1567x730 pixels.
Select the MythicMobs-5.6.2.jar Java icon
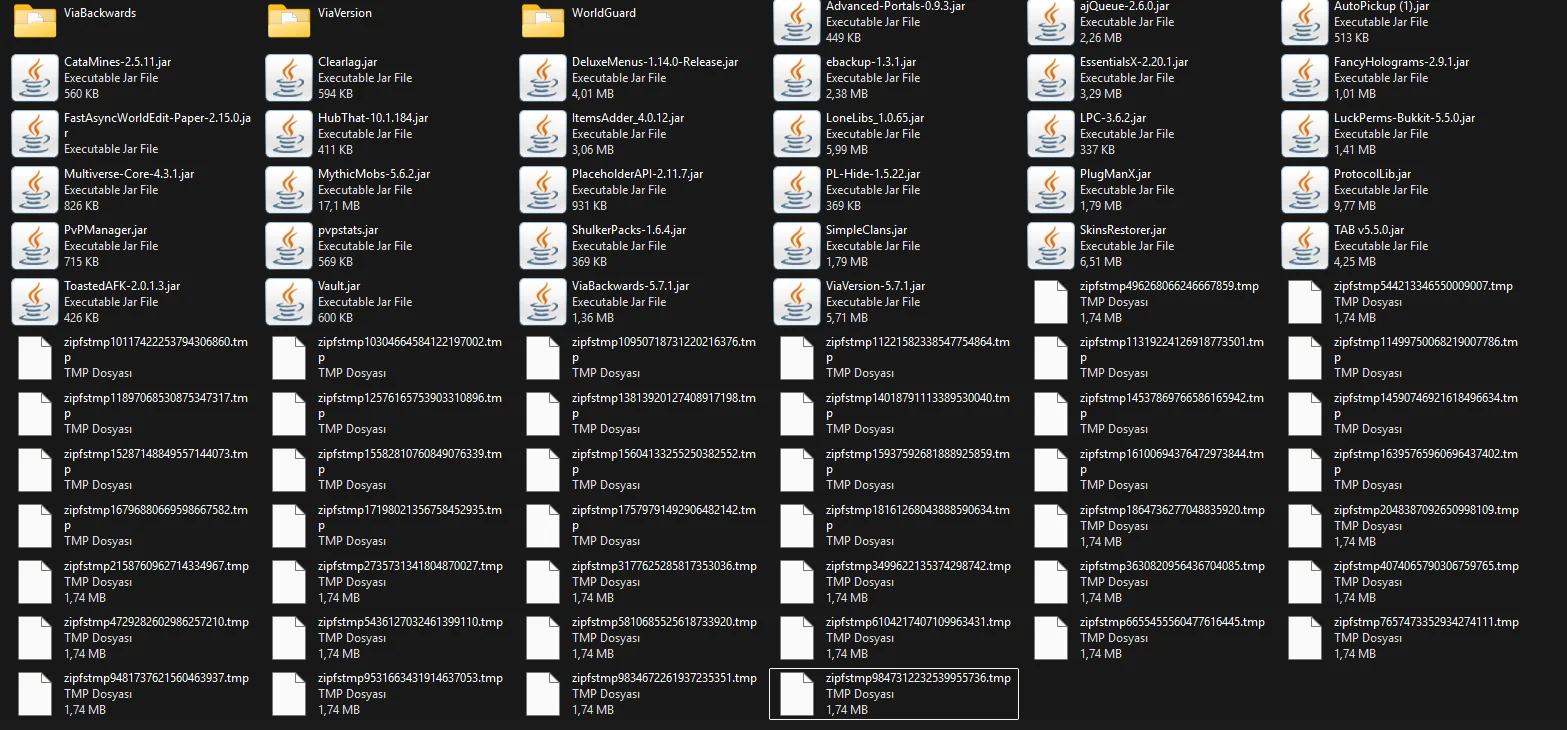click(289, 190)
